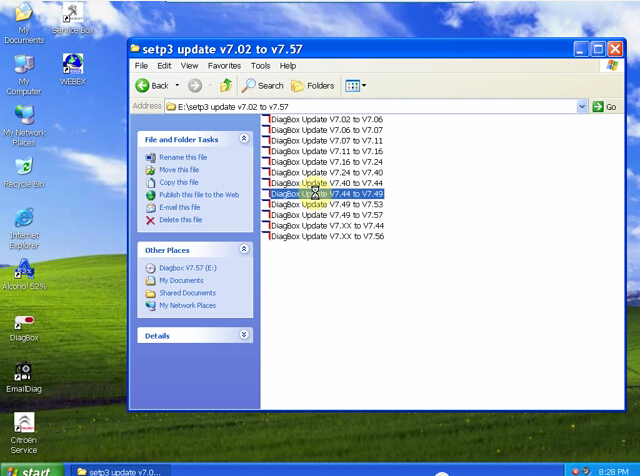The image size is (640, 476).
Task: Click Copy this file link
Action: pyautogui.click(x=179, y=182)
